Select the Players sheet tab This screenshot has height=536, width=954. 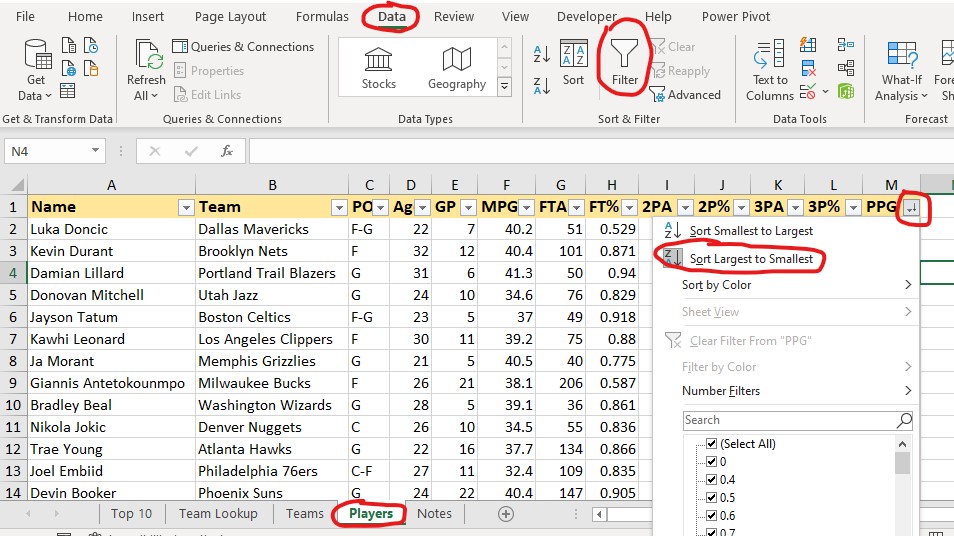click(x=371, y=513)
